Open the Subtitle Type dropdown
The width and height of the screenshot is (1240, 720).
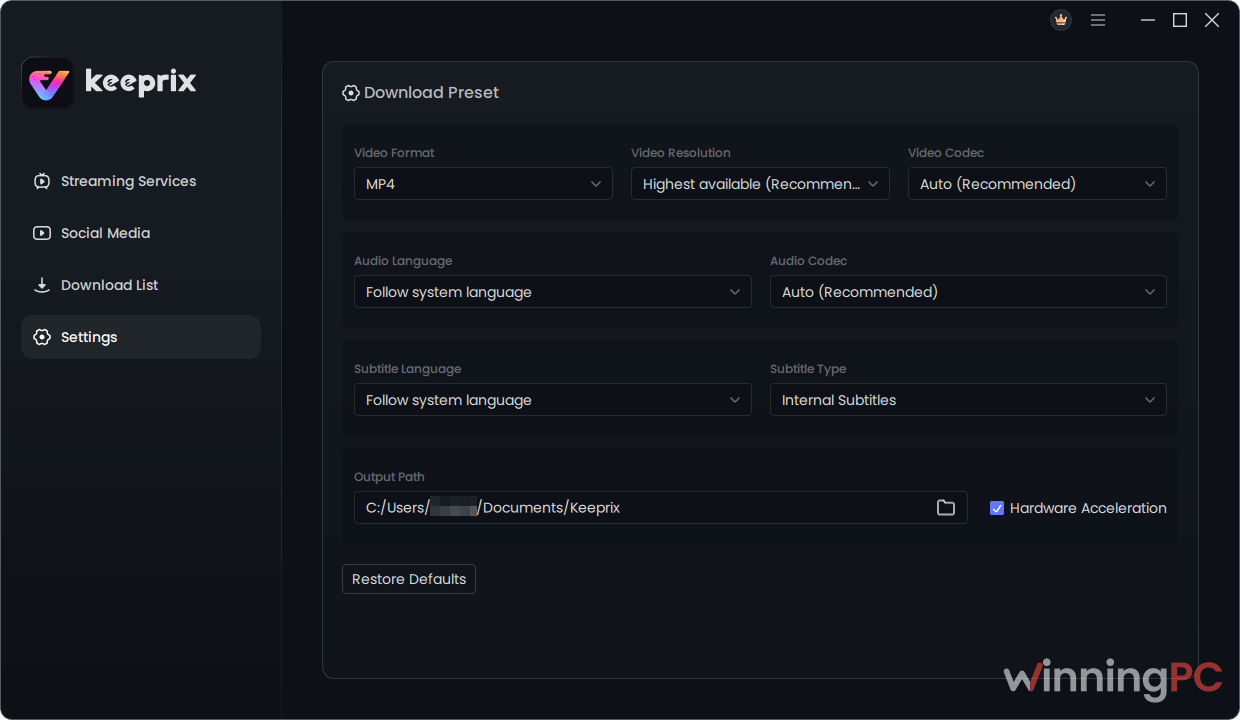click(968, 400)
